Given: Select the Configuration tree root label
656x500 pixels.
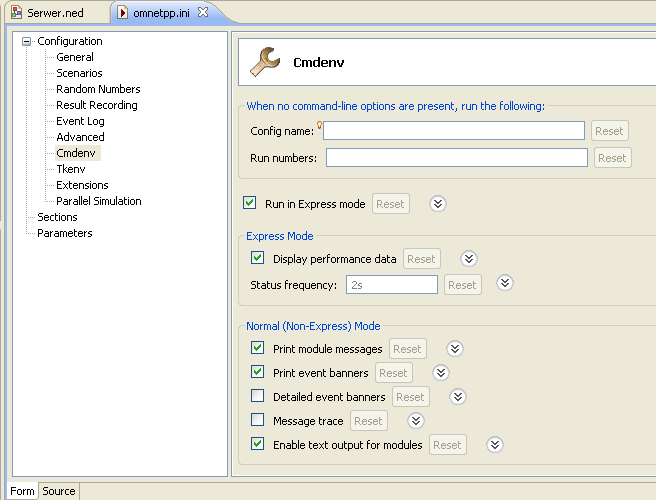Looking at the screenshot, I should [70, 41].
